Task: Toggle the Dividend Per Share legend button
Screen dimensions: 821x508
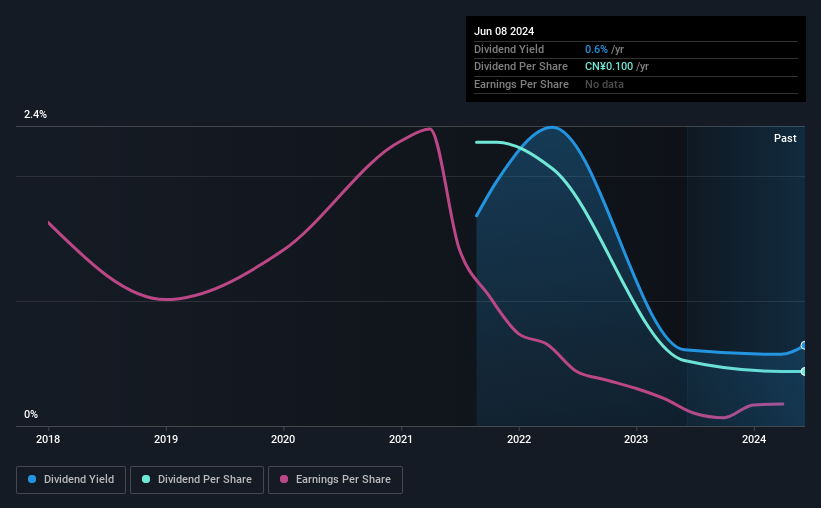Action: 197,480
